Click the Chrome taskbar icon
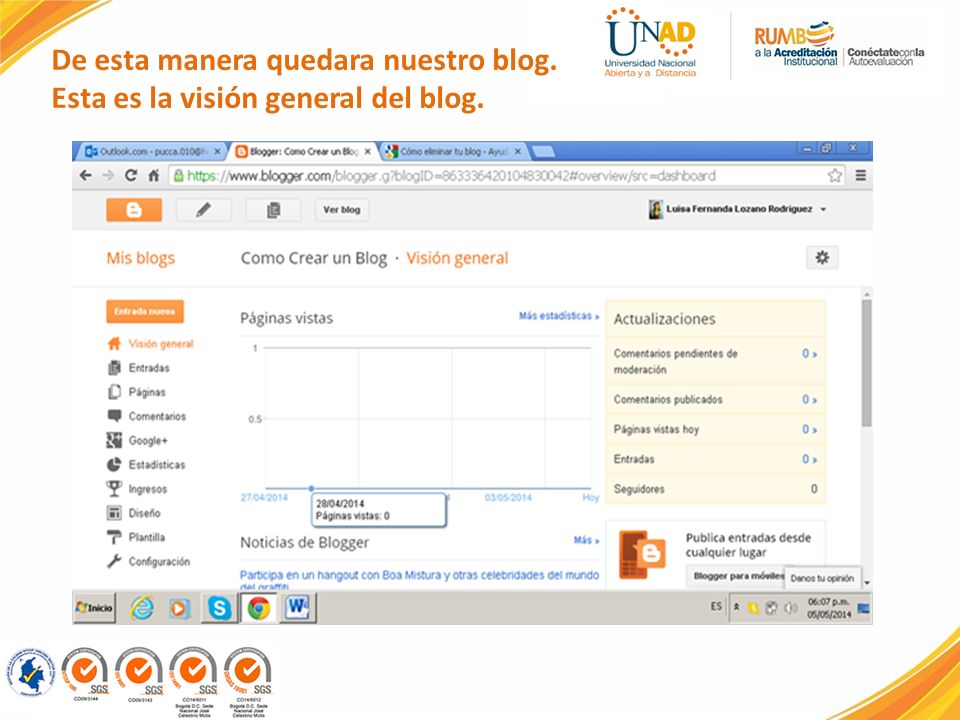Image resolution: width=960 pixels, height=720 pixels. (258, 609)
